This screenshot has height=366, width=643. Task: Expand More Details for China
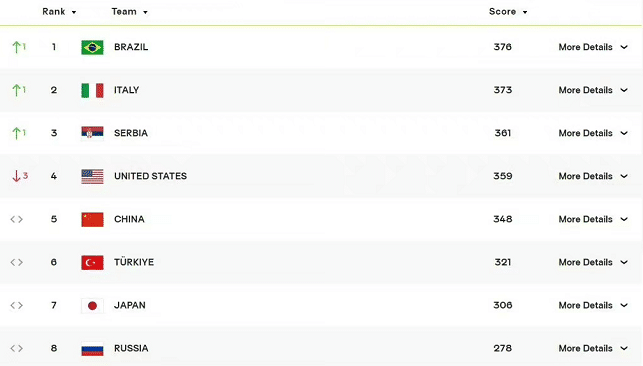(593, 219)
